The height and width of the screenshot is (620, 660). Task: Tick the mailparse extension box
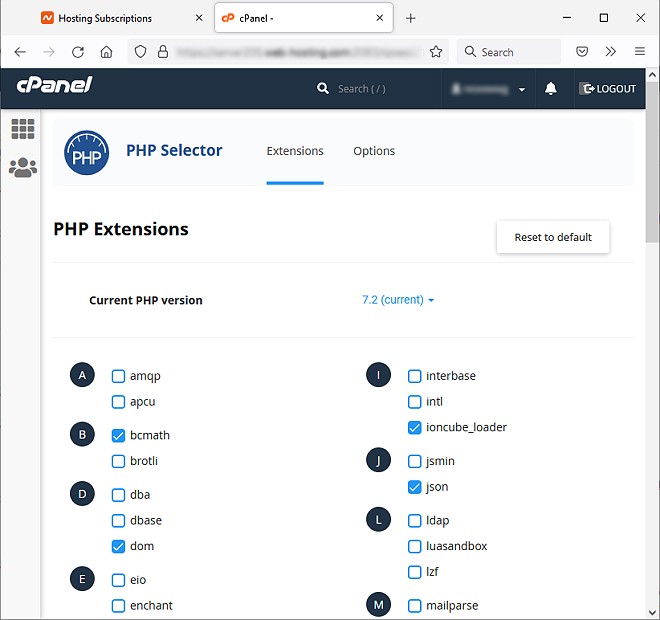pyautogui.click(x=415, y=606)
